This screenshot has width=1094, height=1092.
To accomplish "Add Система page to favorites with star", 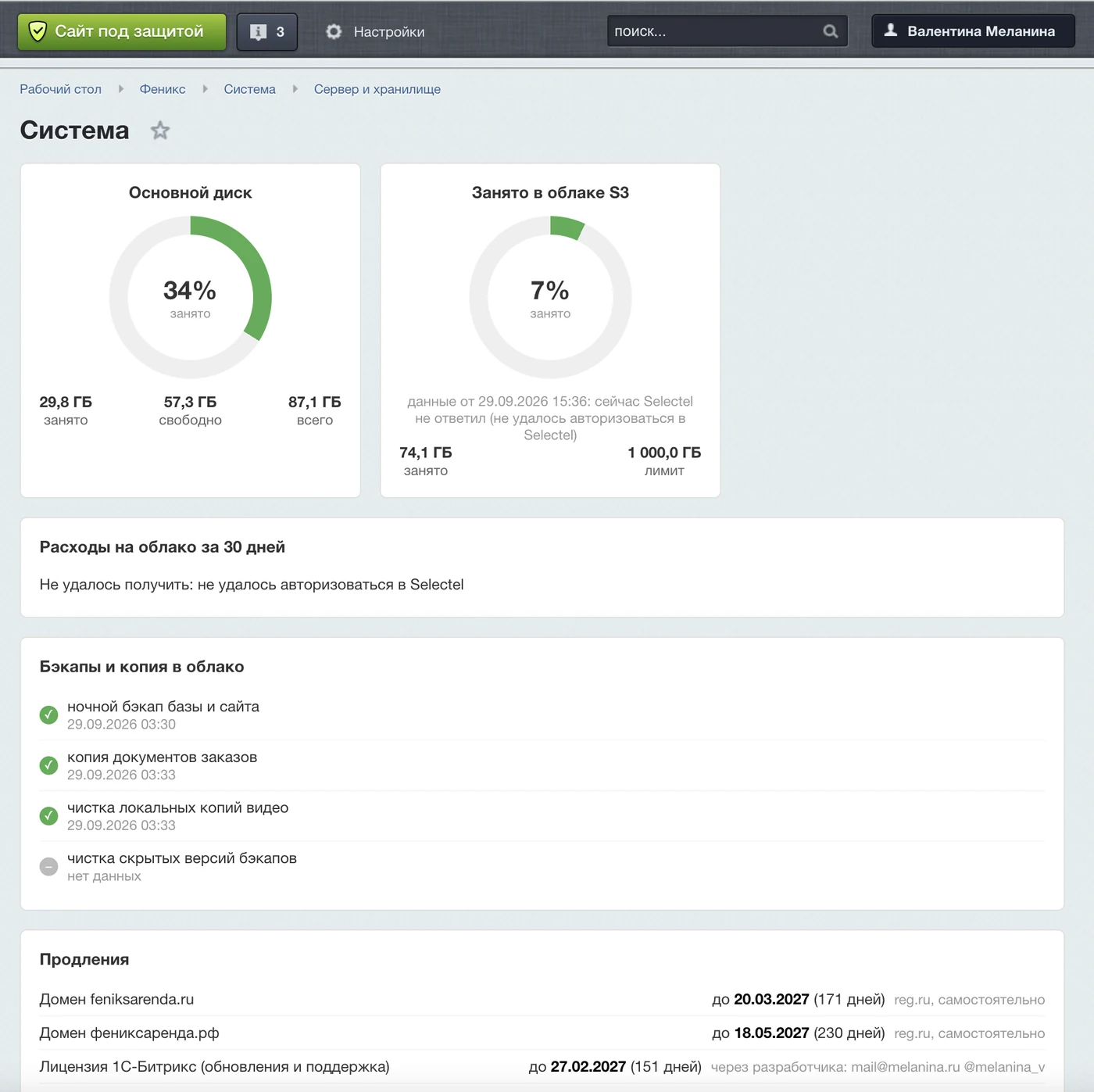I will (x=160, y=131).
